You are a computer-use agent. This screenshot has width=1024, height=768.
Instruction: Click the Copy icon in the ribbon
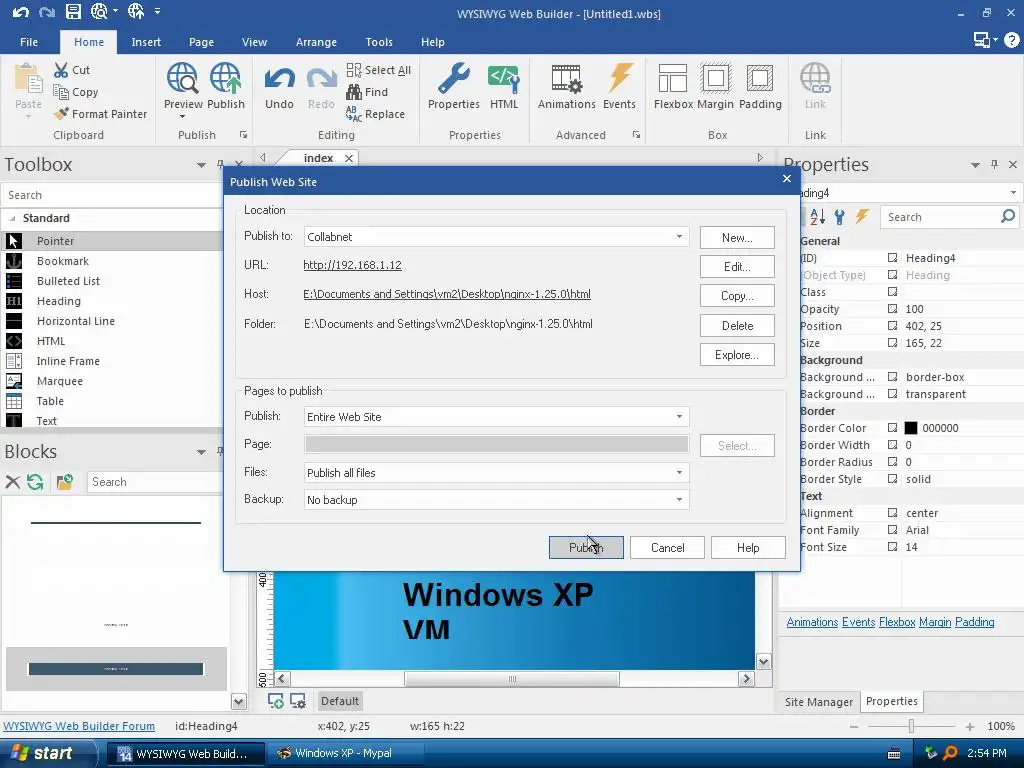coord(61,92)
